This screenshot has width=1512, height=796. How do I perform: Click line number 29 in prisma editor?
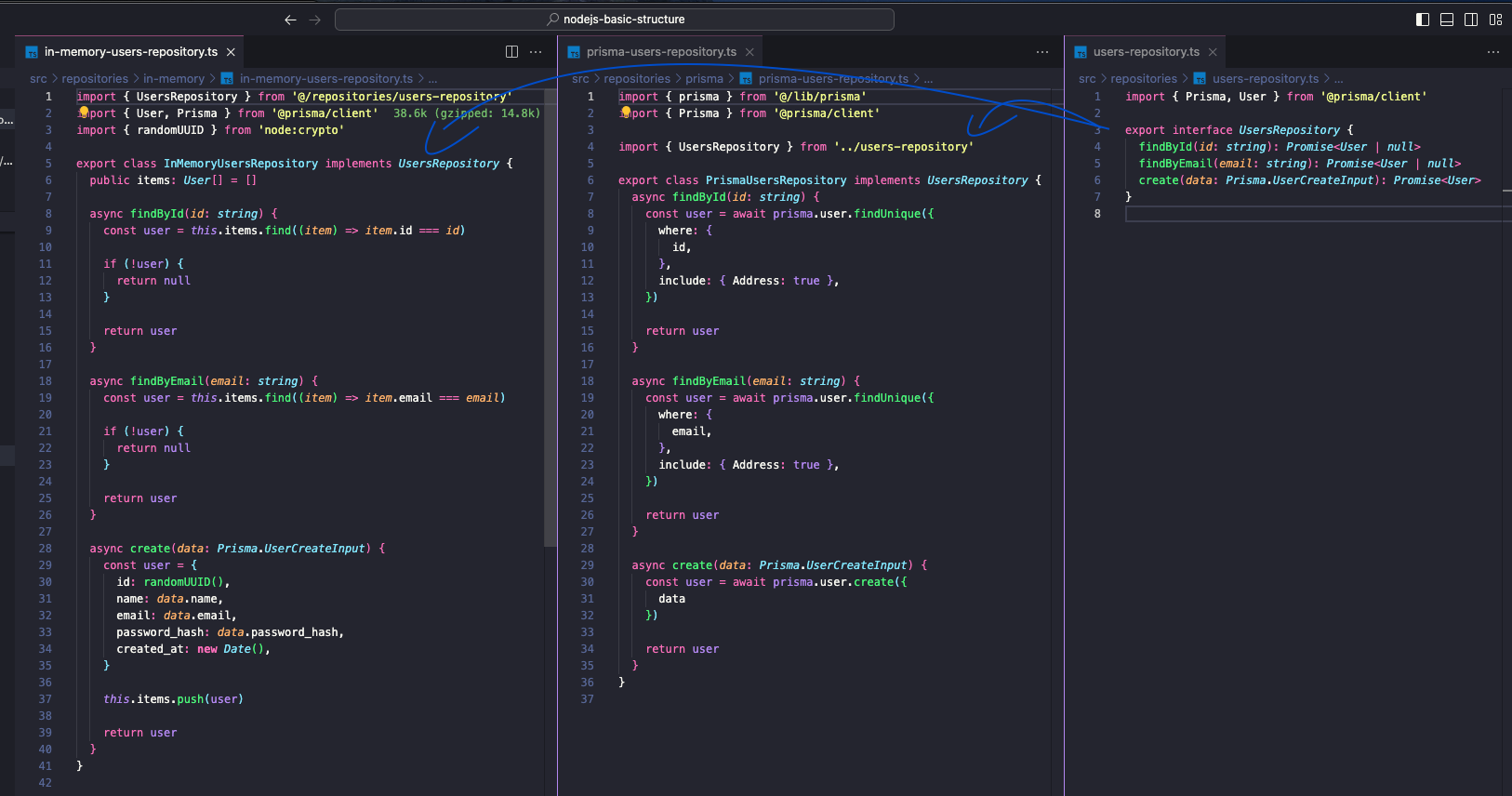(x=587, y=565)
